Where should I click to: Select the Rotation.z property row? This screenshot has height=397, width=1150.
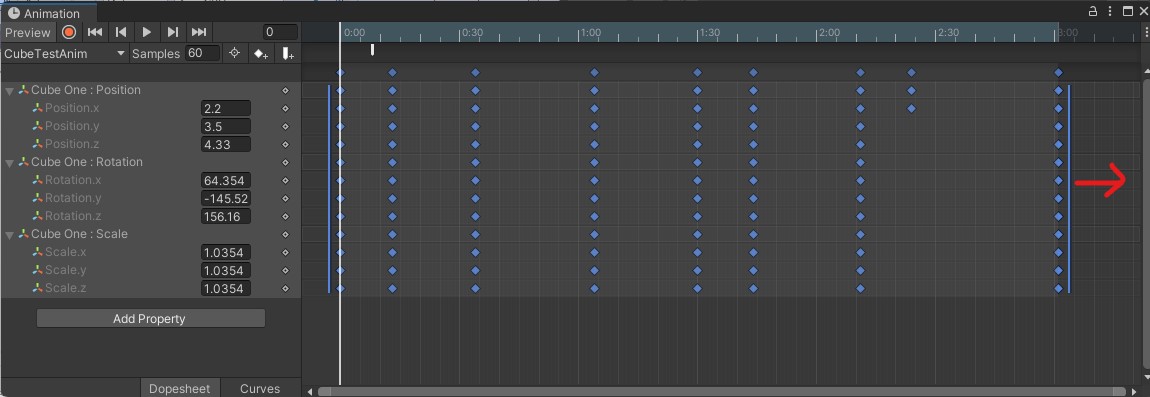pyautogui.click(x=150, y=216)
